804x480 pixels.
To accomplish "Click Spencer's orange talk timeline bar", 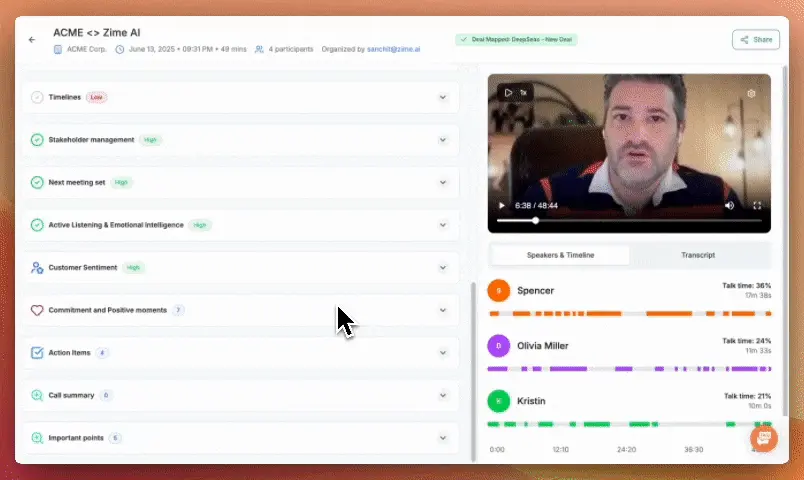I will 630,313.
